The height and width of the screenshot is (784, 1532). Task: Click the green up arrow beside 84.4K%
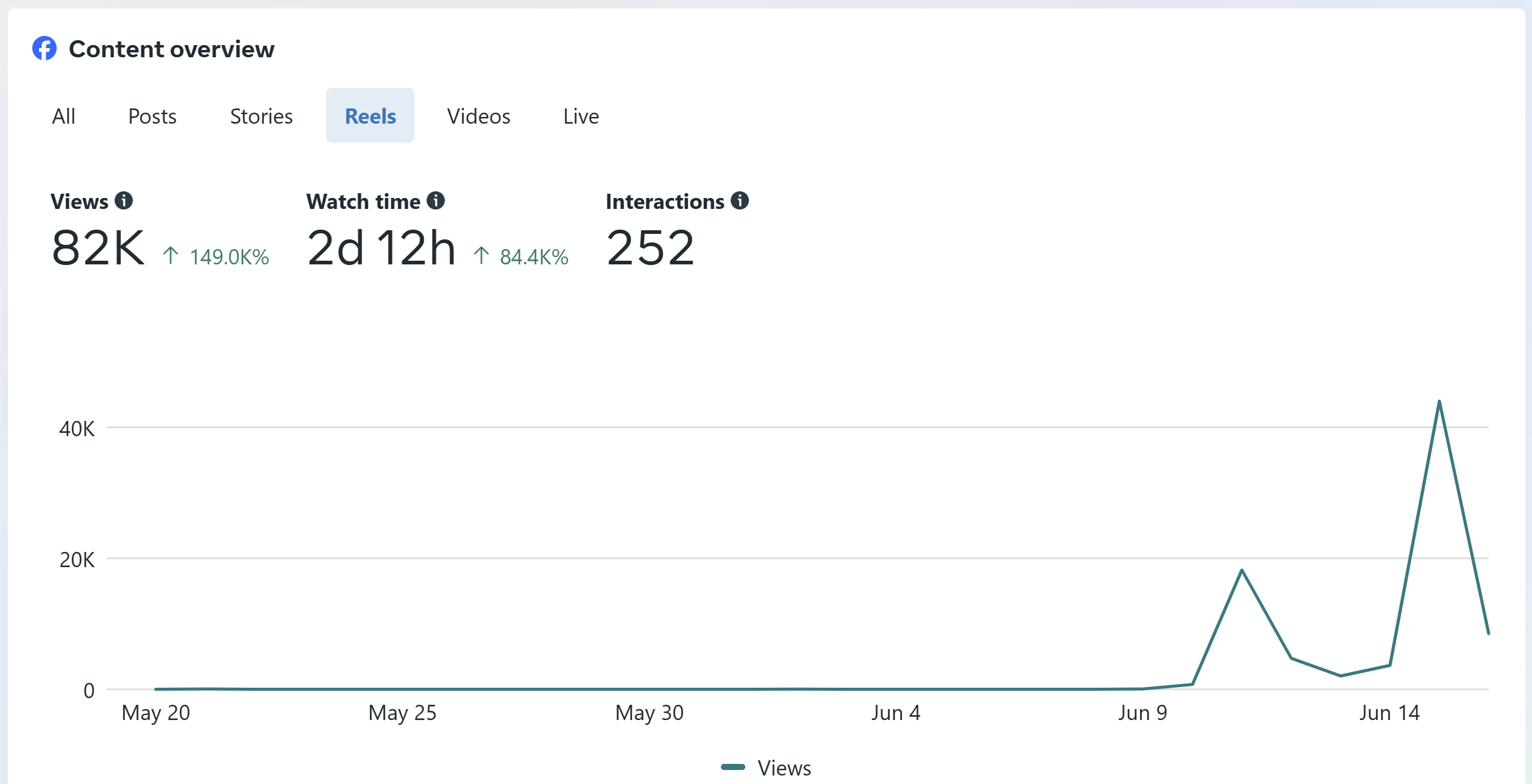[481, 256]
